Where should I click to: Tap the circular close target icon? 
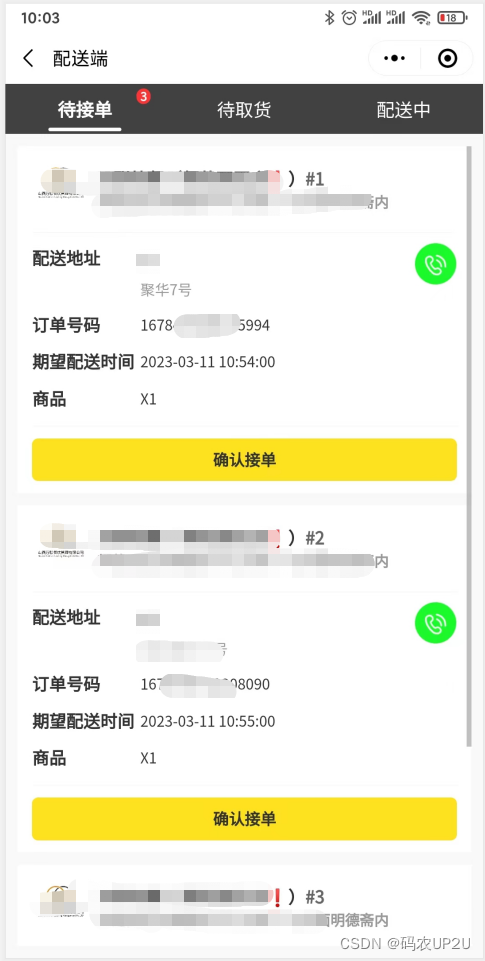coord(448,59)
